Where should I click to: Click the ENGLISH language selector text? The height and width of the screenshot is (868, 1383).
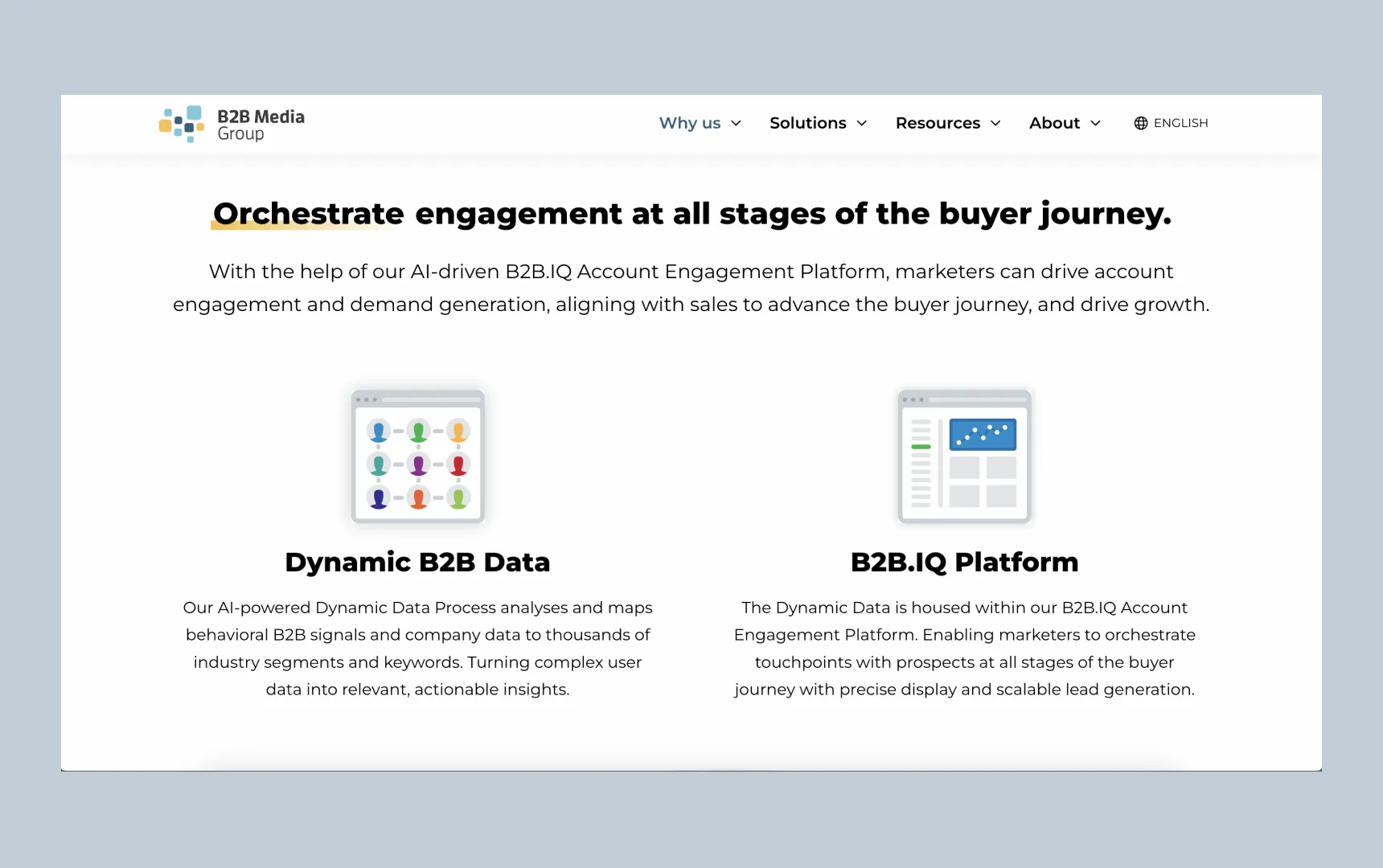[x=1180, y=123]
